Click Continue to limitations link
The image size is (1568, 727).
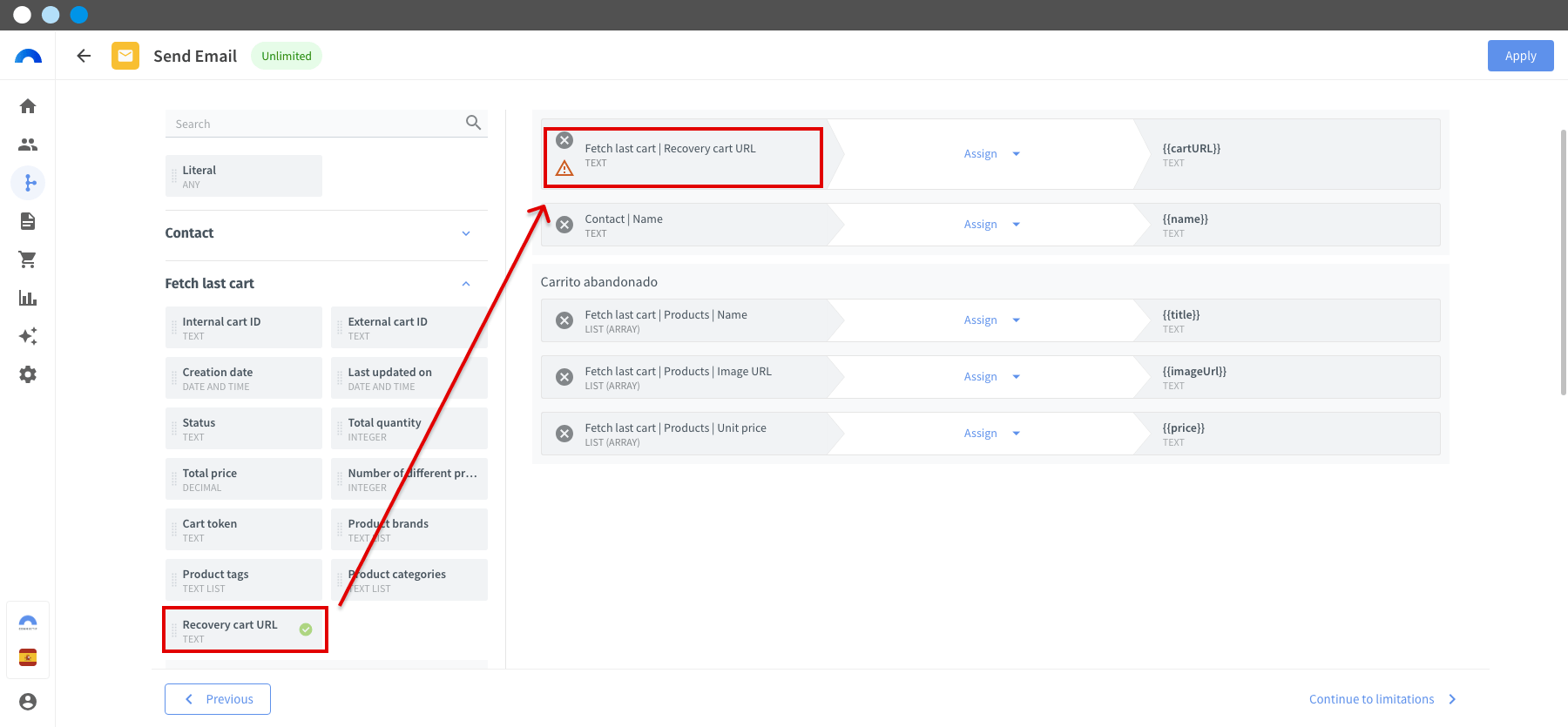click(1382, 699)
